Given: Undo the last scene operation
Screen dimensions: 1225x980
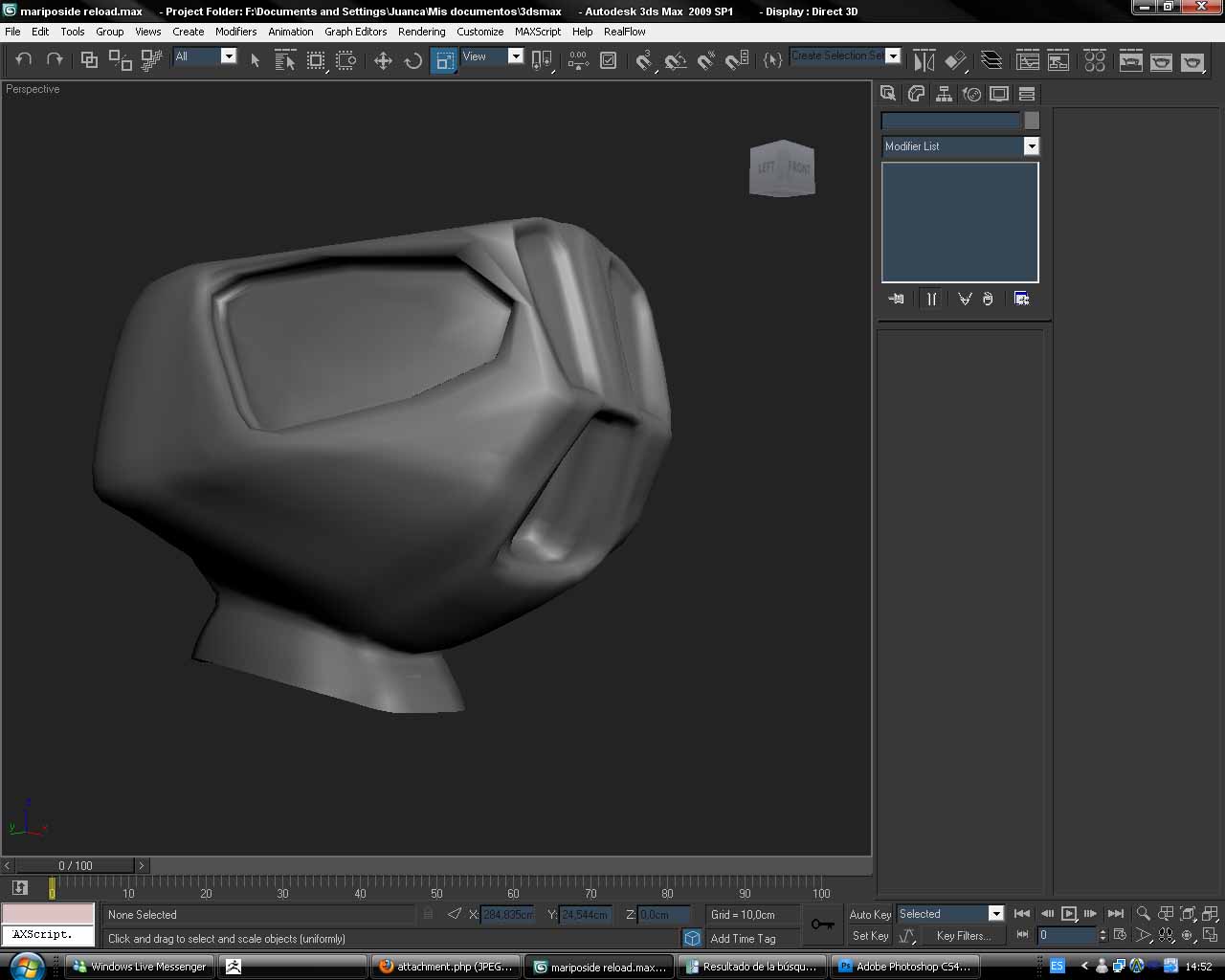Looking at the screenshot, I should 24,59.
